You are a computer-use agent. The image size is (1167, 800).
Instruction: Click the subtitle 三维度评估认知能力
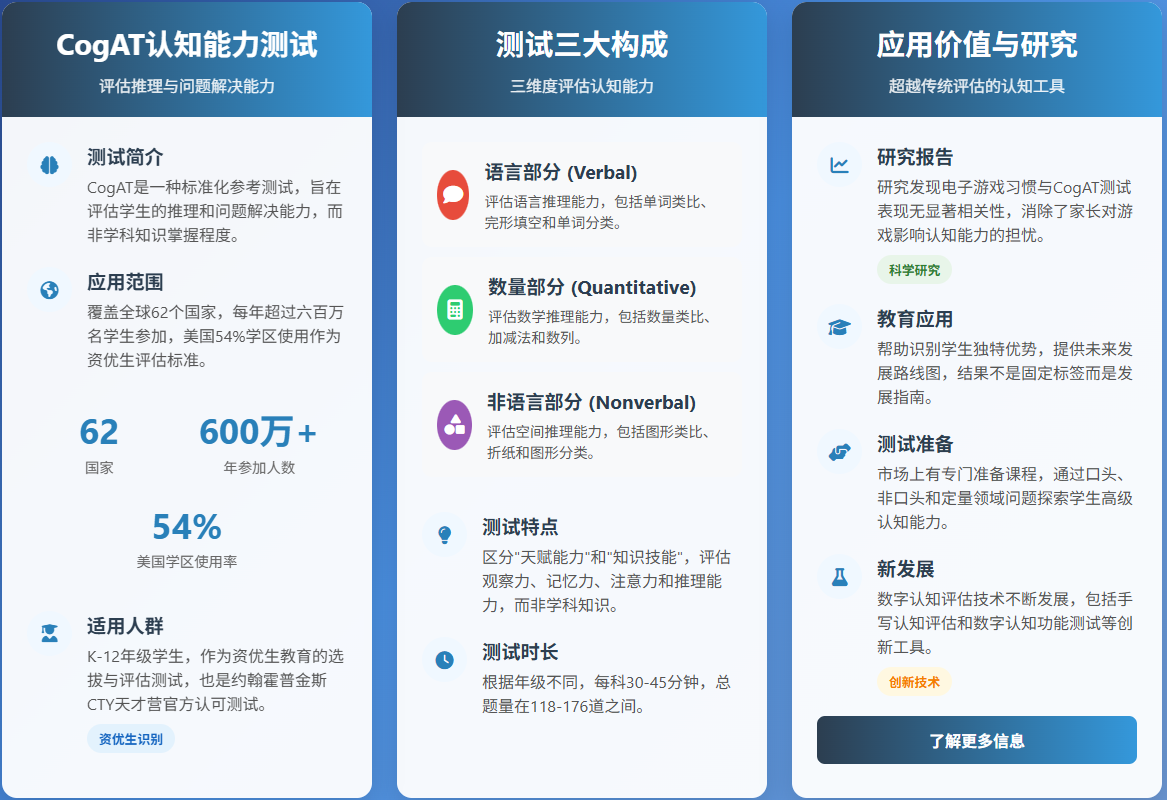tap(582, 86)
